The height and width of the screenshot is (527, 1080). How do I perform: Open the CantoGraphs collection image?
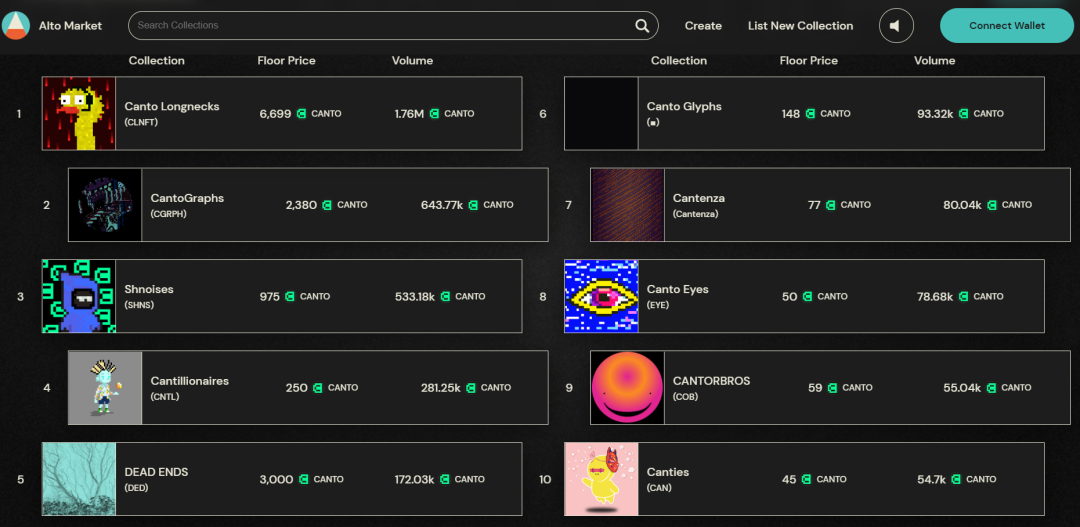(x=105, y=205)
